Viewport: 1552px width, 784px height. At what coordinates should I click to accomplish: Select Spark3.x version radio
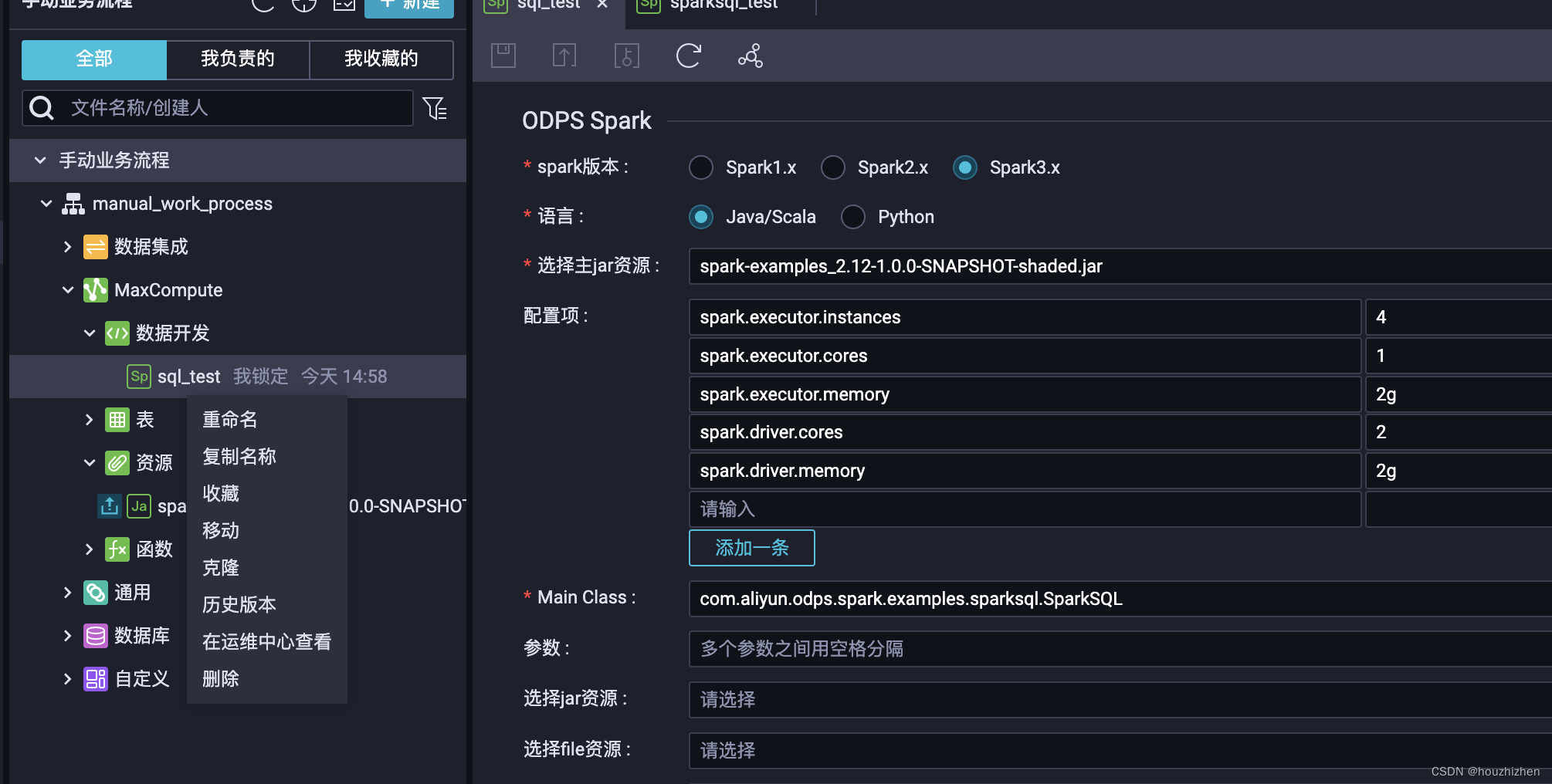point(965,167)
